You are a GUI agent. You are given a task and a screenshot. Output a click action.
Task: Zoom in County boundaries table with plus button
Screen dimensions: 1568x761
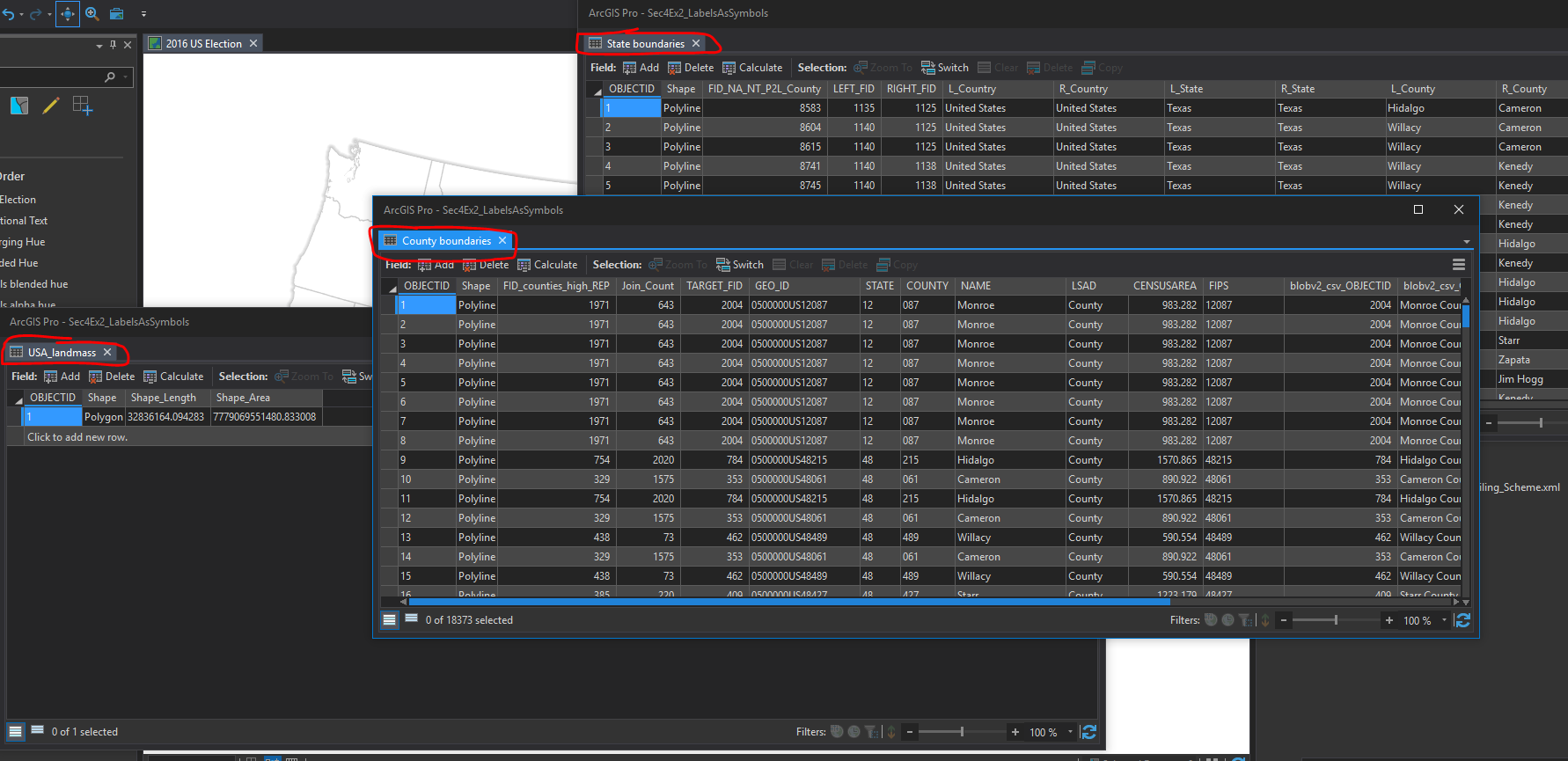coord(1389,620)
